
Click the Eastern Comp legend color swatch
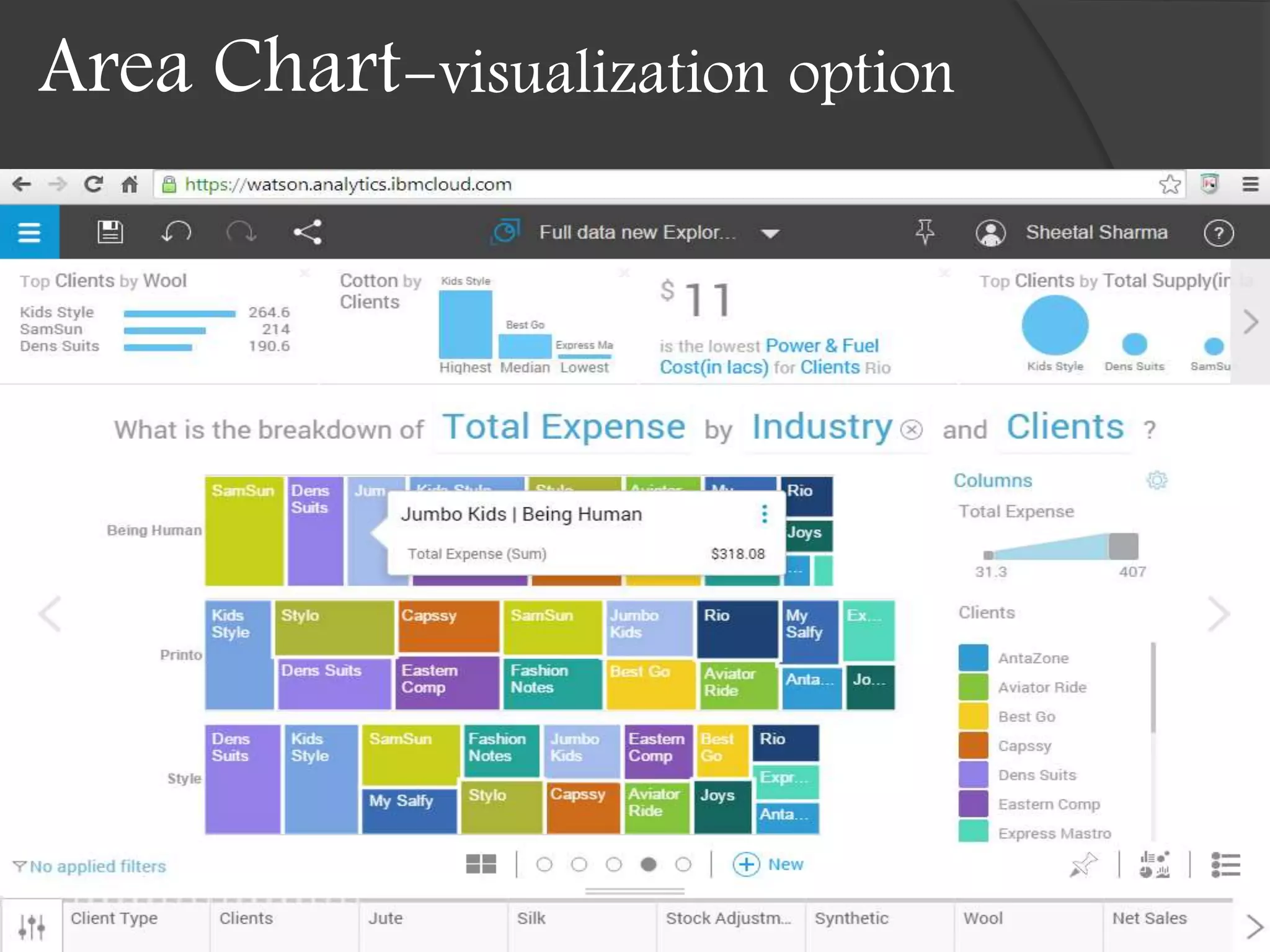pyautogui.click(x=973, y=804)
